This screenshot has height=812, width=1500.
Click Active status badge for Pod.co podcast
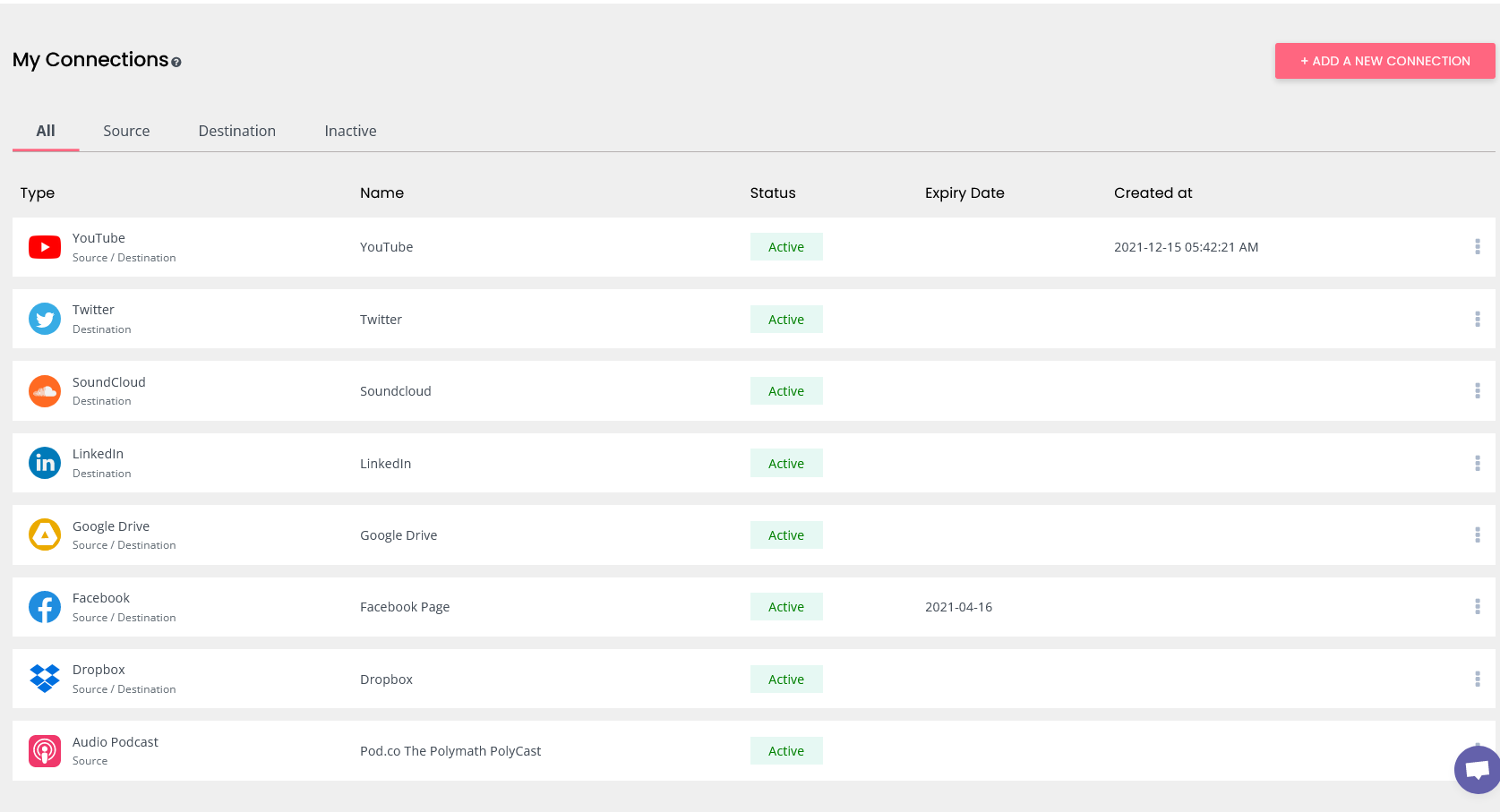tap(786, 751)
